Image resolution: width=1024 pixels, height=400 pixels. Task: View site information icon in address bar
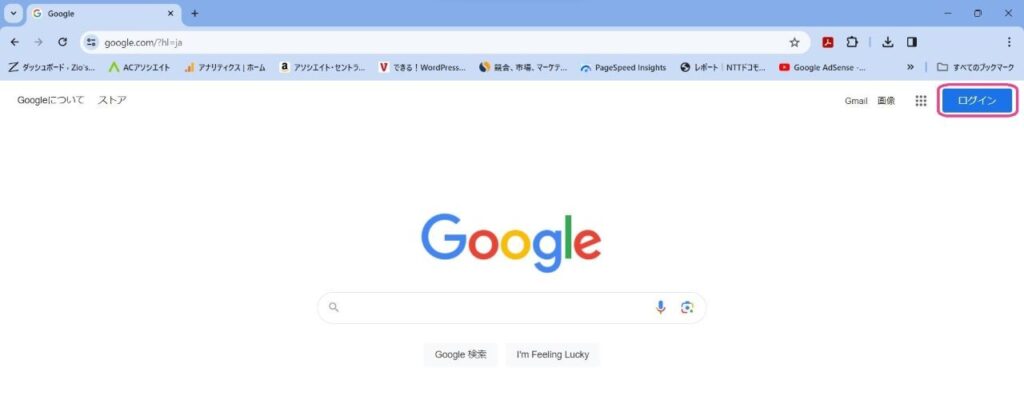91,42
